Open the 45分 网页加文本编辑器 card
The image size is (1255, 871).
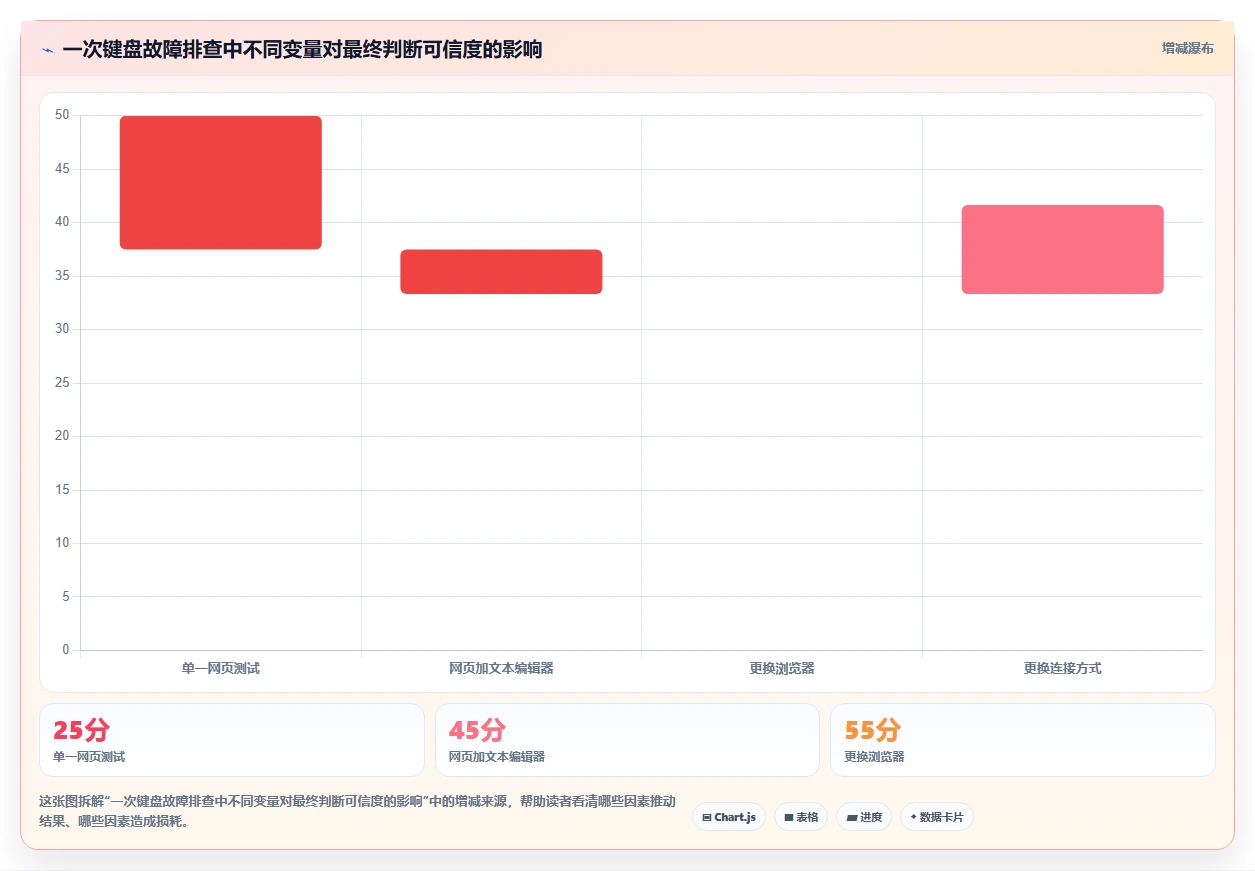point(627,740)
